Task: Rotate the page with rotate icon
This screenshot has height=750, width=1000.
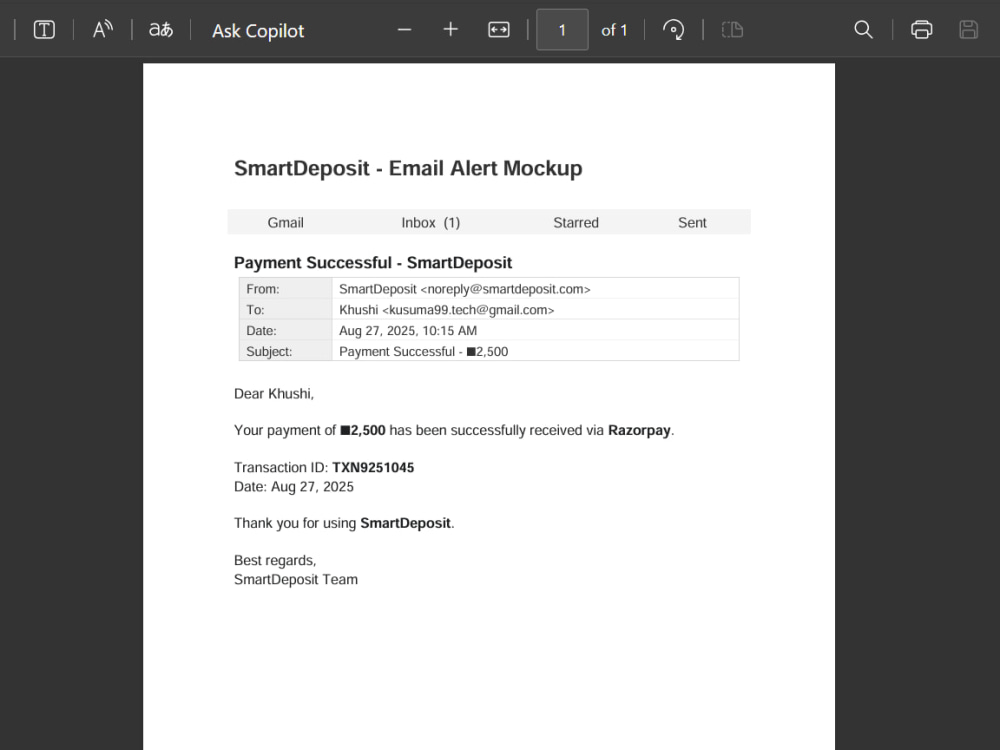Action: pyautogui.click(x=673, y=30)
